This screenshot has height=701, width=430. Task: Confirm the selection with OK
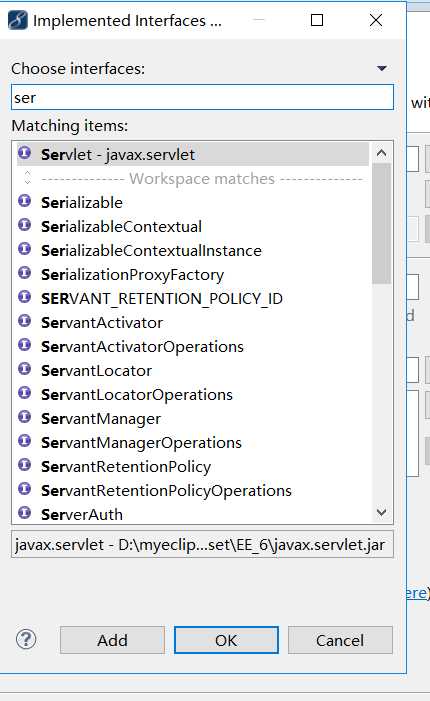(226, 640)
